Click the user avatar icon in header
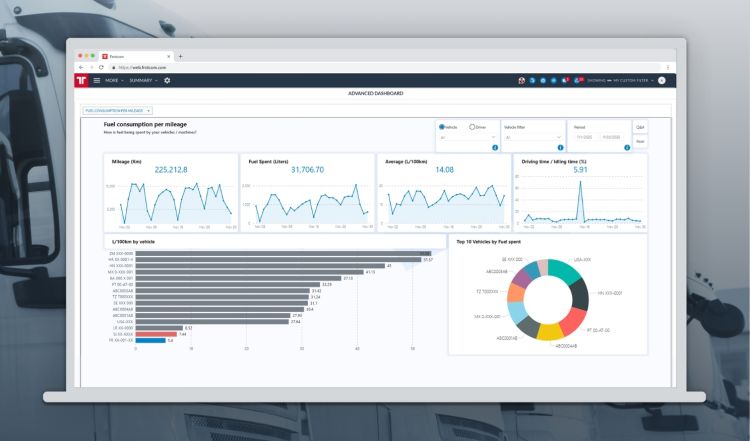Viewport: 750px width, 441px height. [661, 80]
